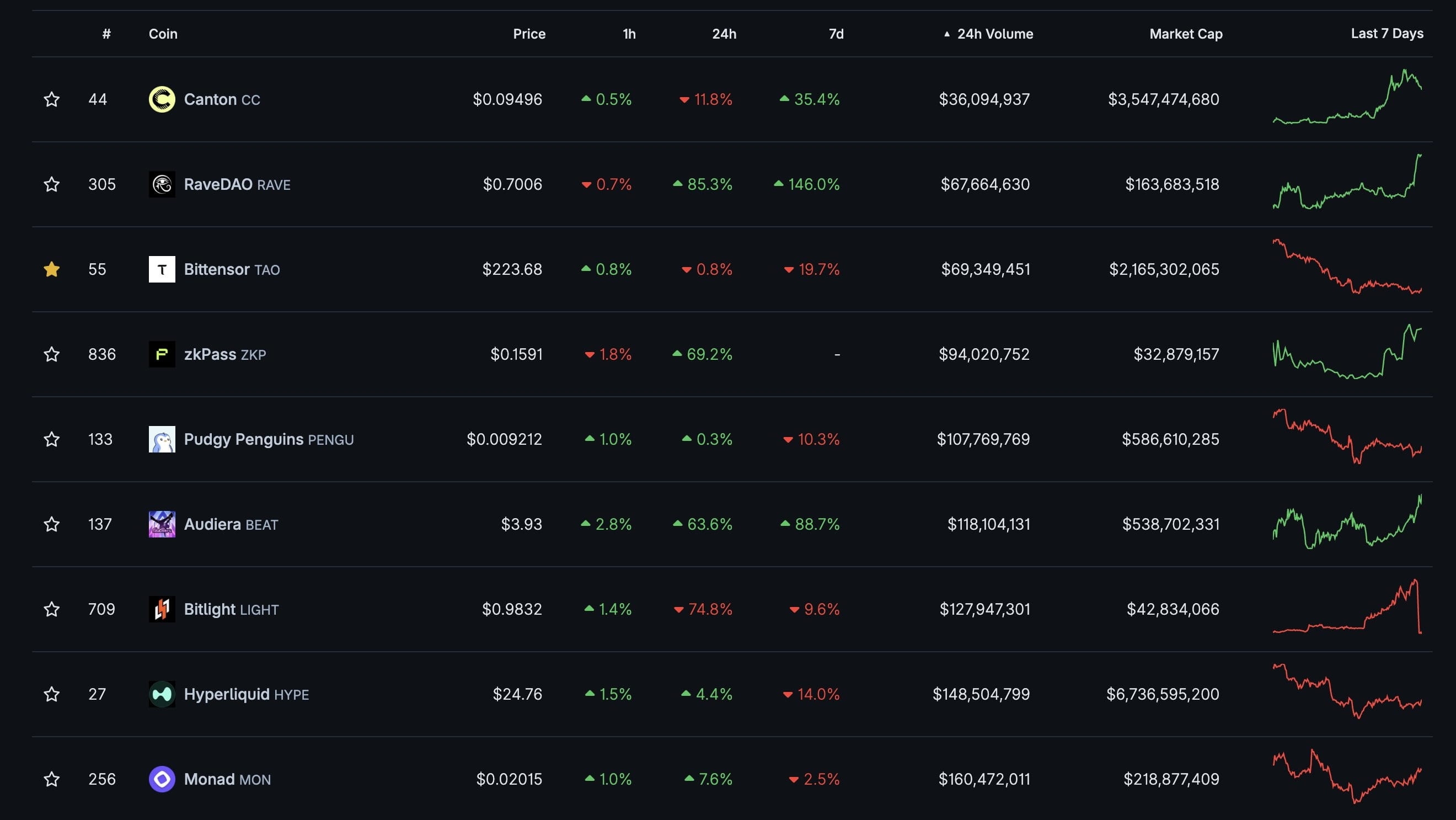Click the Audiera BEAT logo icon
1456x820 pixels.
162,524
